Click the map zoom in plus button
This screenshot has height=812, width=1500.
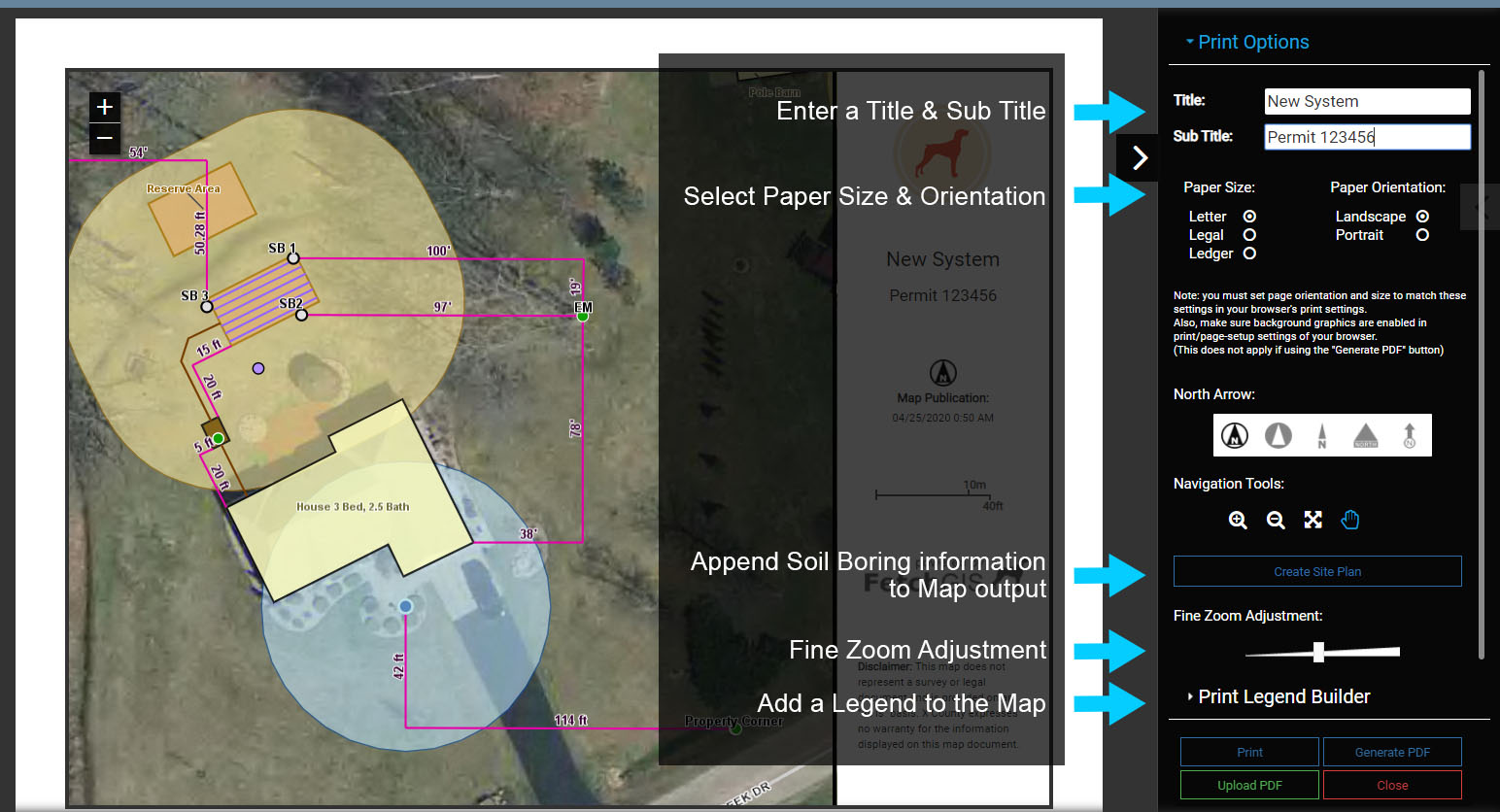105,107
